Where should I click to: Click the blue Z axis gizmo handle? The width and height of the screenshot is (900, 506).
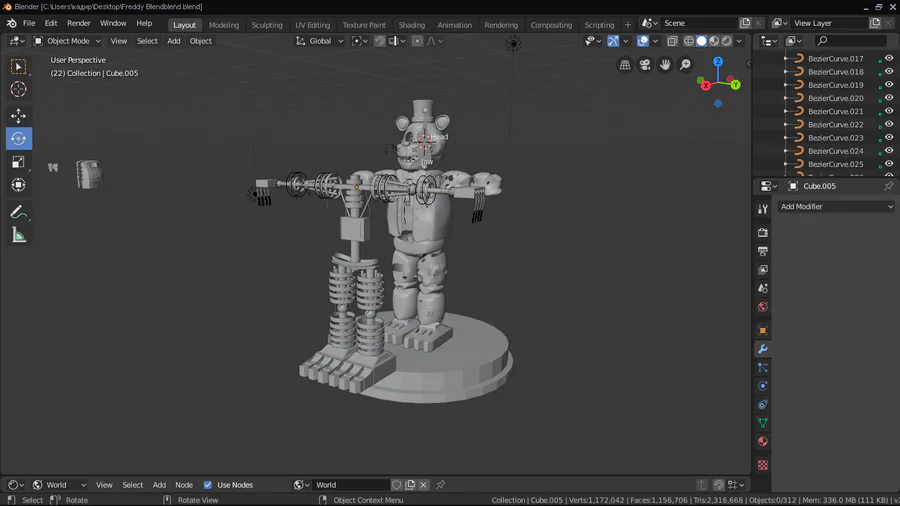click(x=718, y=61)
